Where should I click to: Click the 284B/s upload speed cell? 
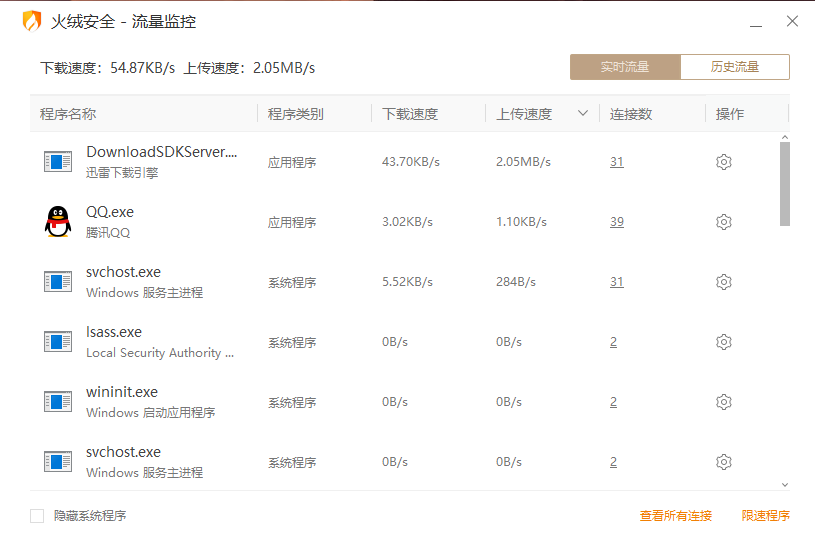coord(516,282)
